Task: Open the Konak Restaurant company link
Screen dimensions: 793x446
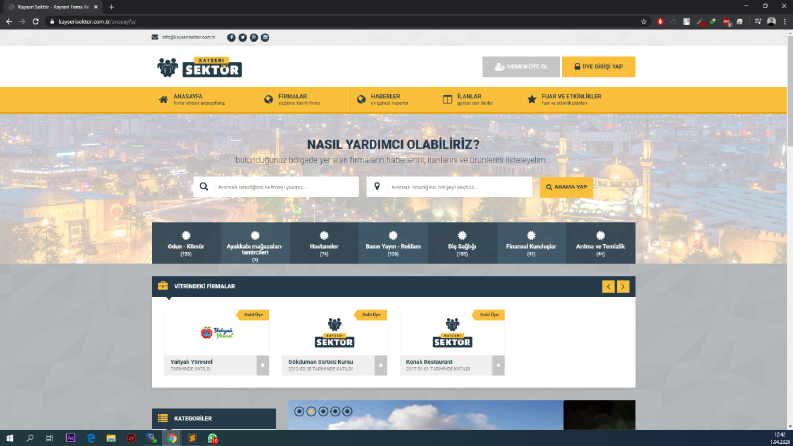Action: pyautogui.click(x=429, y=362)
